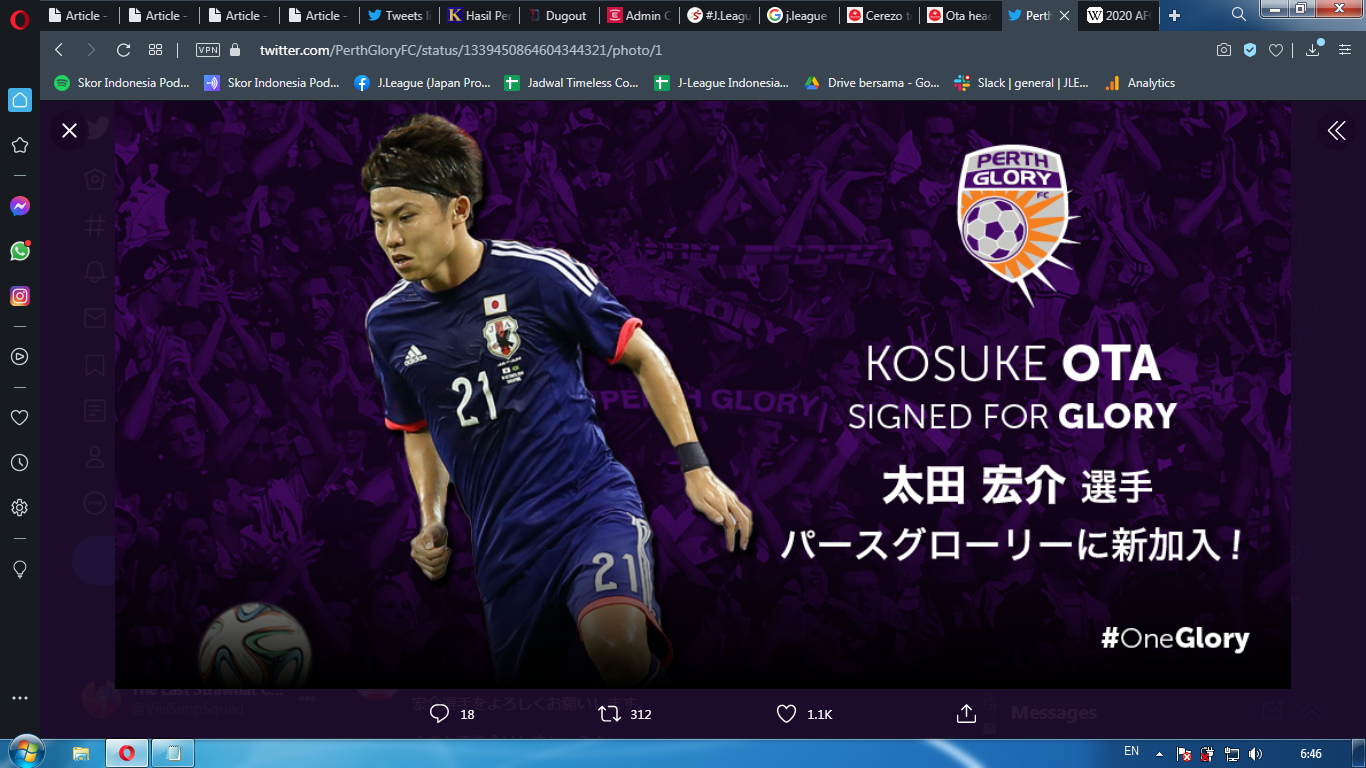1366x768 pixels.
Task: Click Opera icon in the taskbar
Action: [127, 753]
